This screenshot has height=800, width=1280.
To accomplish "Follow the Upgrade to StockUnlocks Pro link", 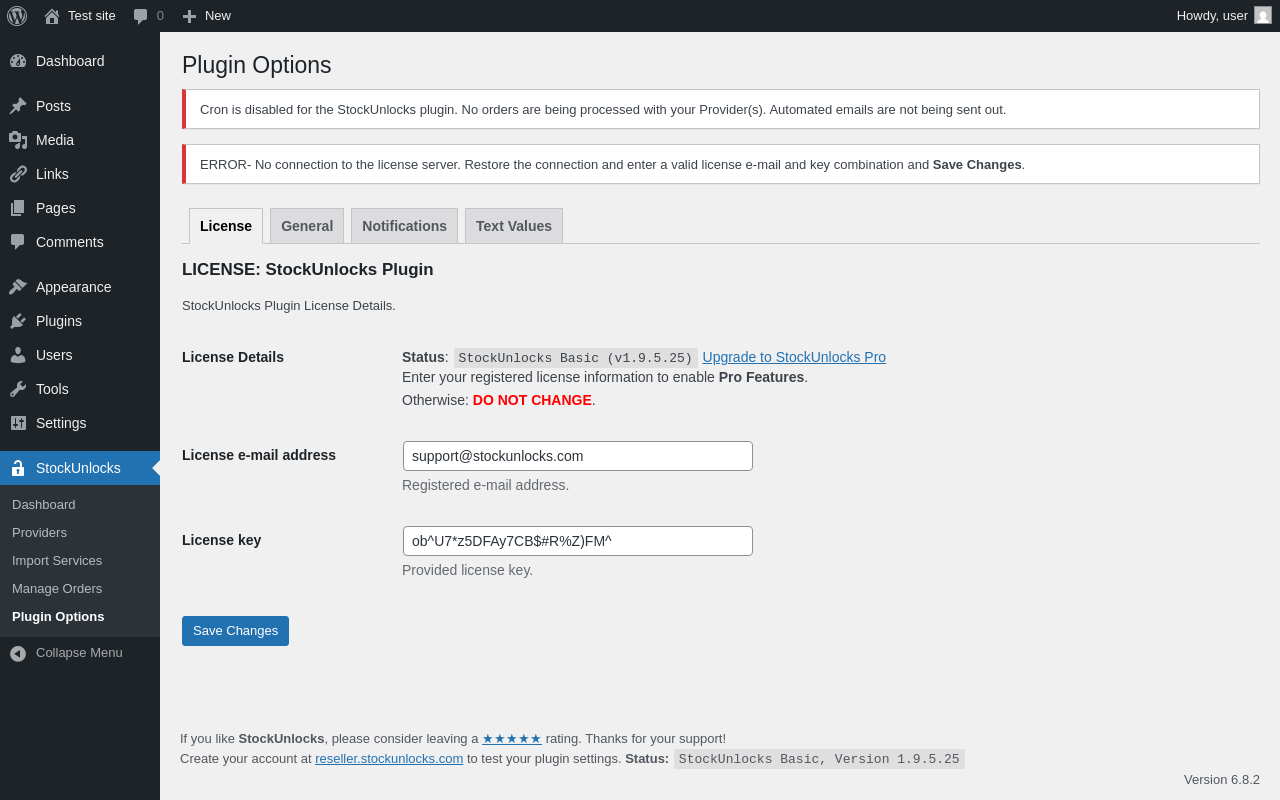I will point(794,357).
